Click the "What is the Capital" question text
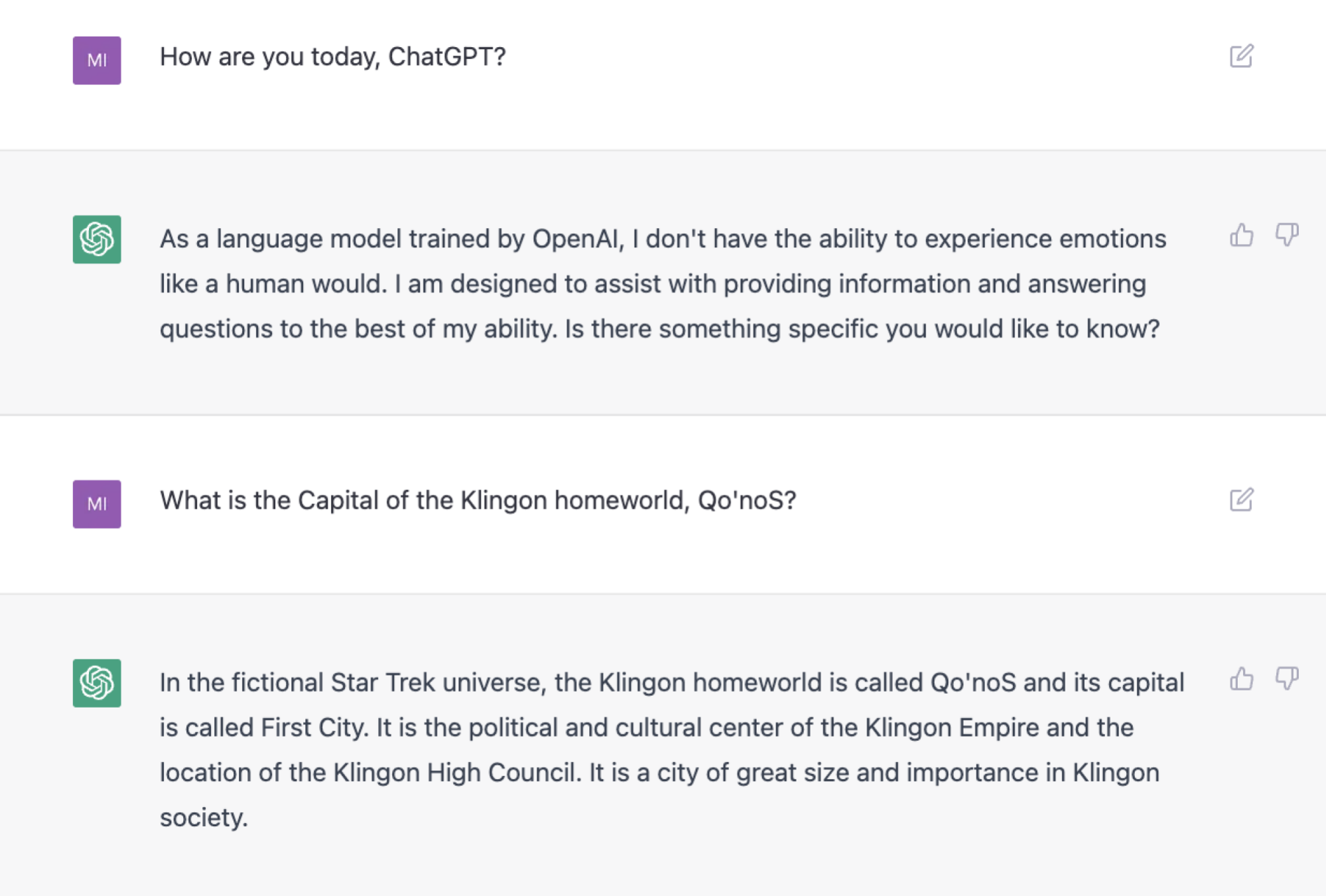The image size is (1326, 896). (478, 501)
